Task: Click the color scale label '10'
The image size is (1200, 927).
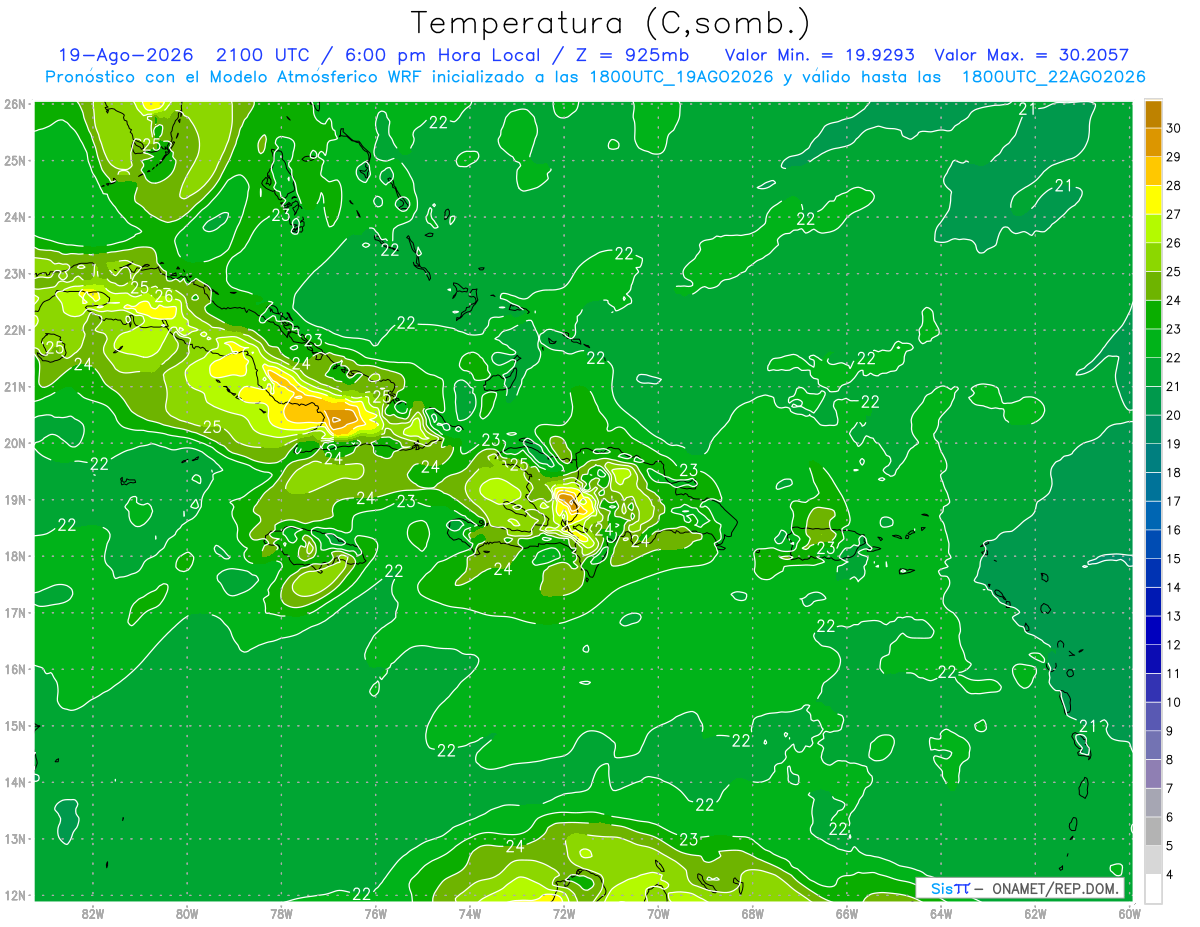Action: pos(1173,702)
